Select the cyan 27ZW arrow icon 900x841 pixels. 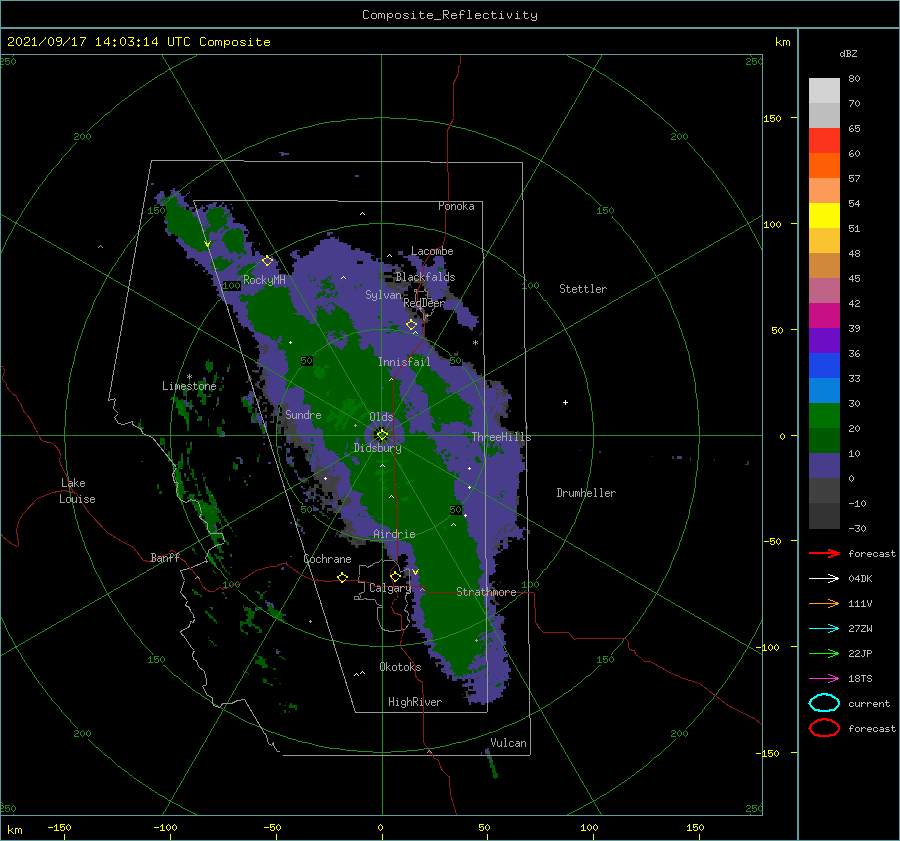pos(824,629)
